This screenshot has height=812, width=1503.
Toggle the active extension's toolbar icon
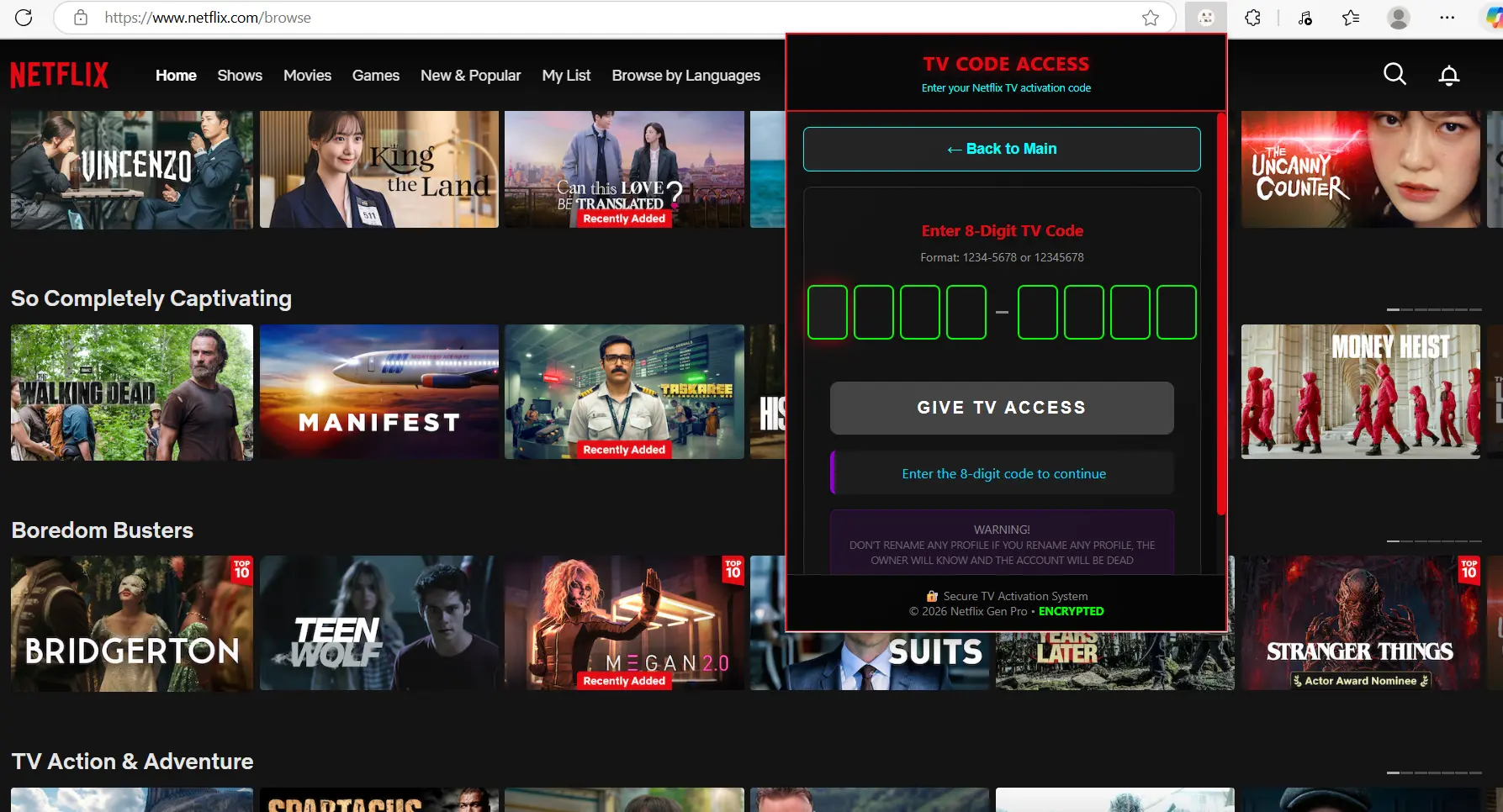1206,17
